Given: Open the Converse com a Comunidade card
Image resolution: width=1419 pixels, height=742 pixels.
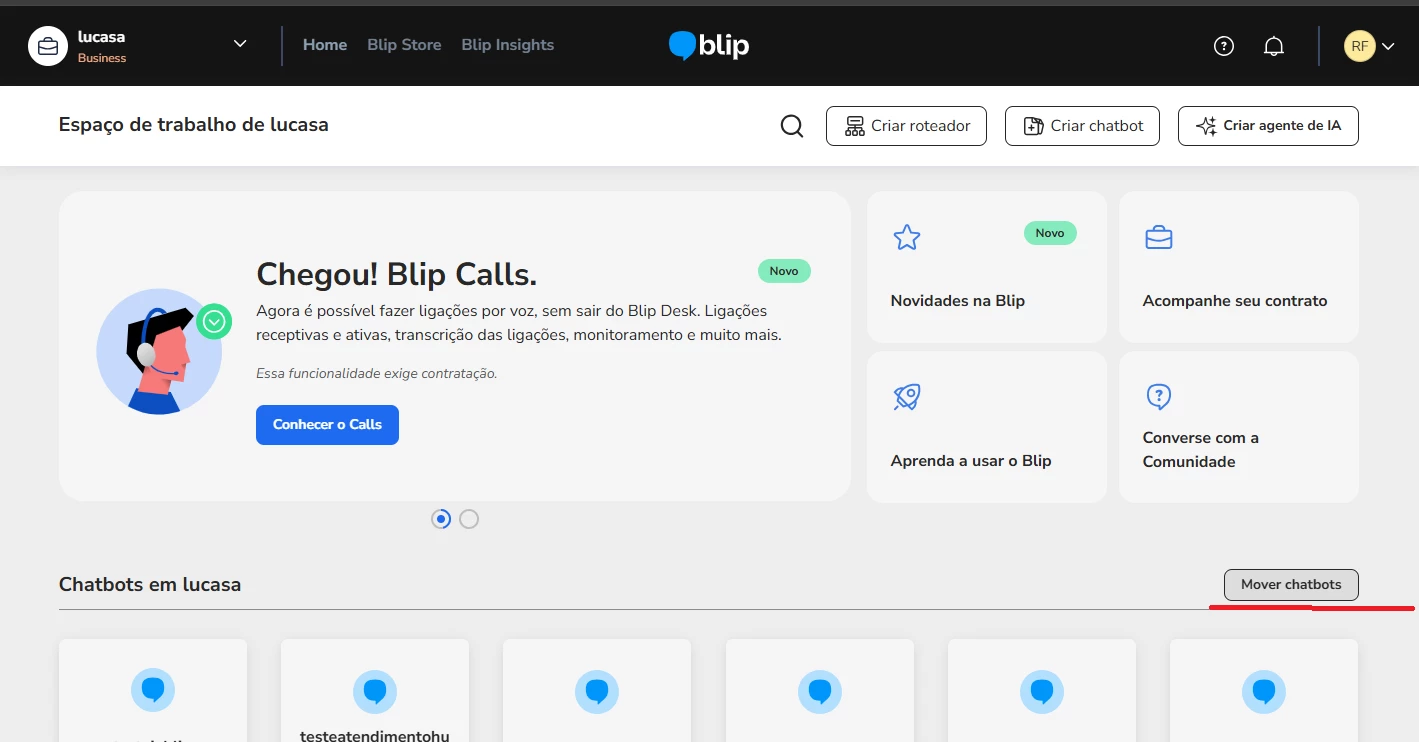Looking at the screenshot, I should coord(1239,427).
